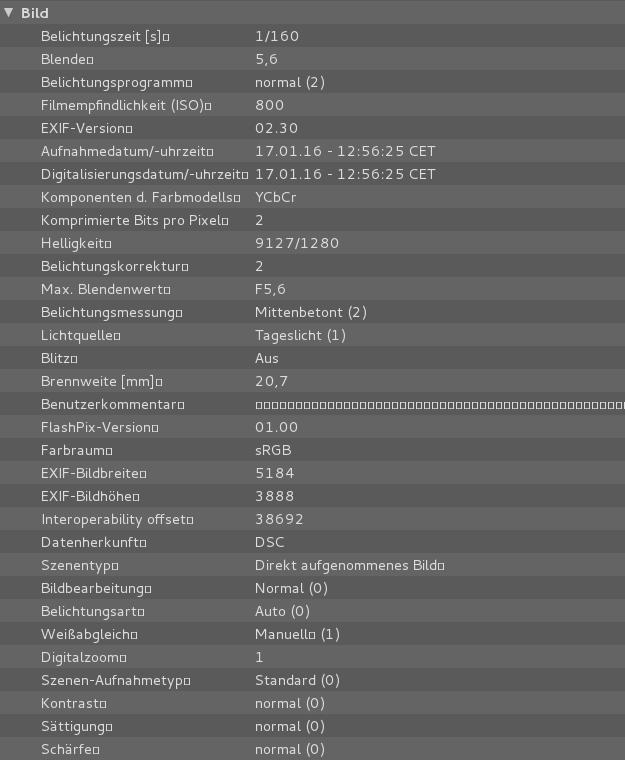Screen dimensions: 625x760
Task: Select the EXIF-Version value 02.30
Action: 275,128
